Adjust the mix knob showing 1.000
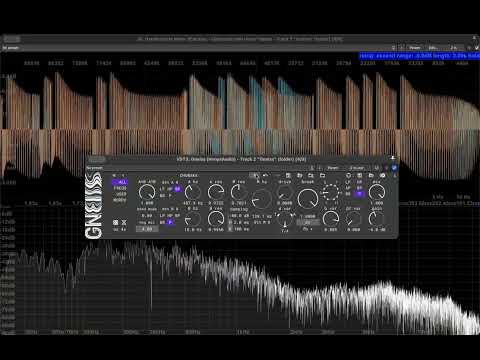This screenshot has height=360, width=480. pyautogui.click(x=377, y=192)
